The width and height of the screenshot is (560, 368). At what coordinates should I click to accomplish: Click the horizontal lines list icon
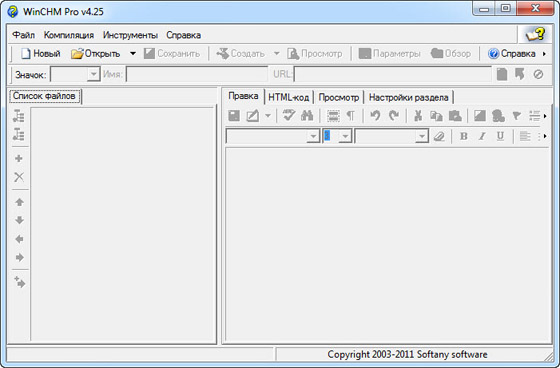point(535,116)
